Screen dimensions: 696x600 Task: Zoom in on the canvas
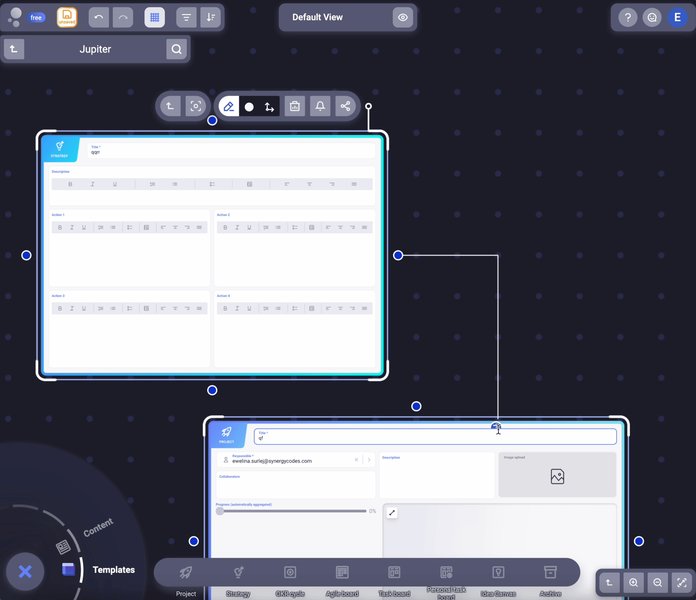[x=633, y=583]
